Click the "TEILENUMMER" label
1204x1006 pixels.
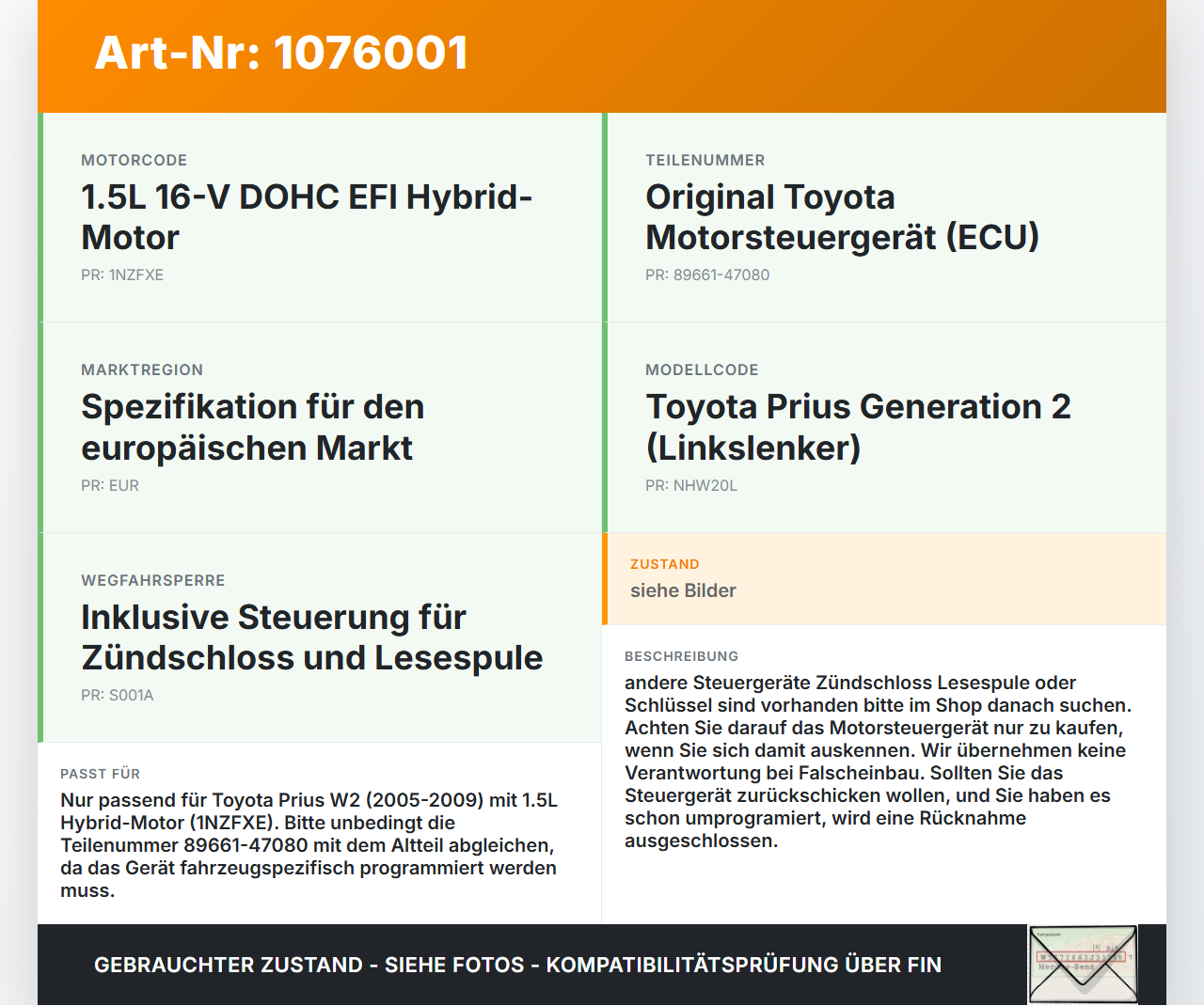(705, 161)
